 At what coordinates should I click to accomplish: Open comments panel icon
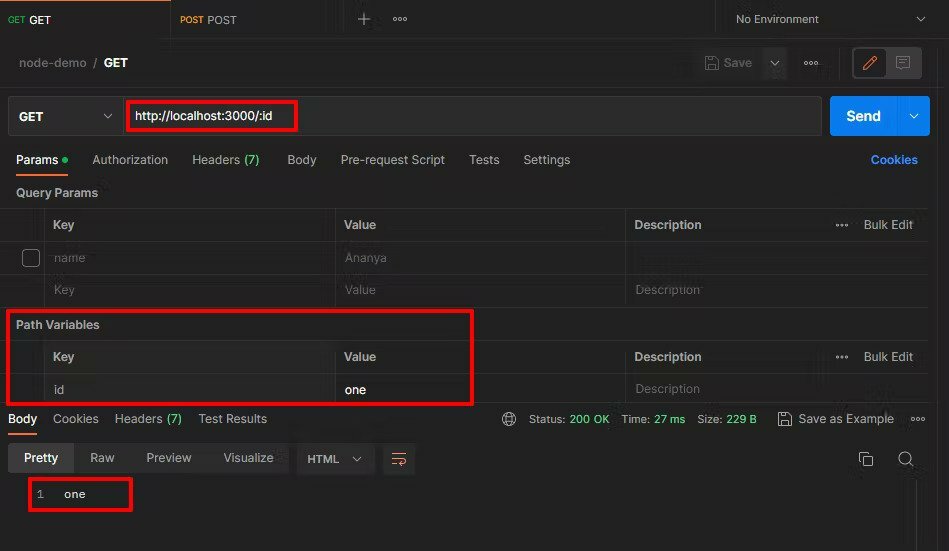coord(903,63)
